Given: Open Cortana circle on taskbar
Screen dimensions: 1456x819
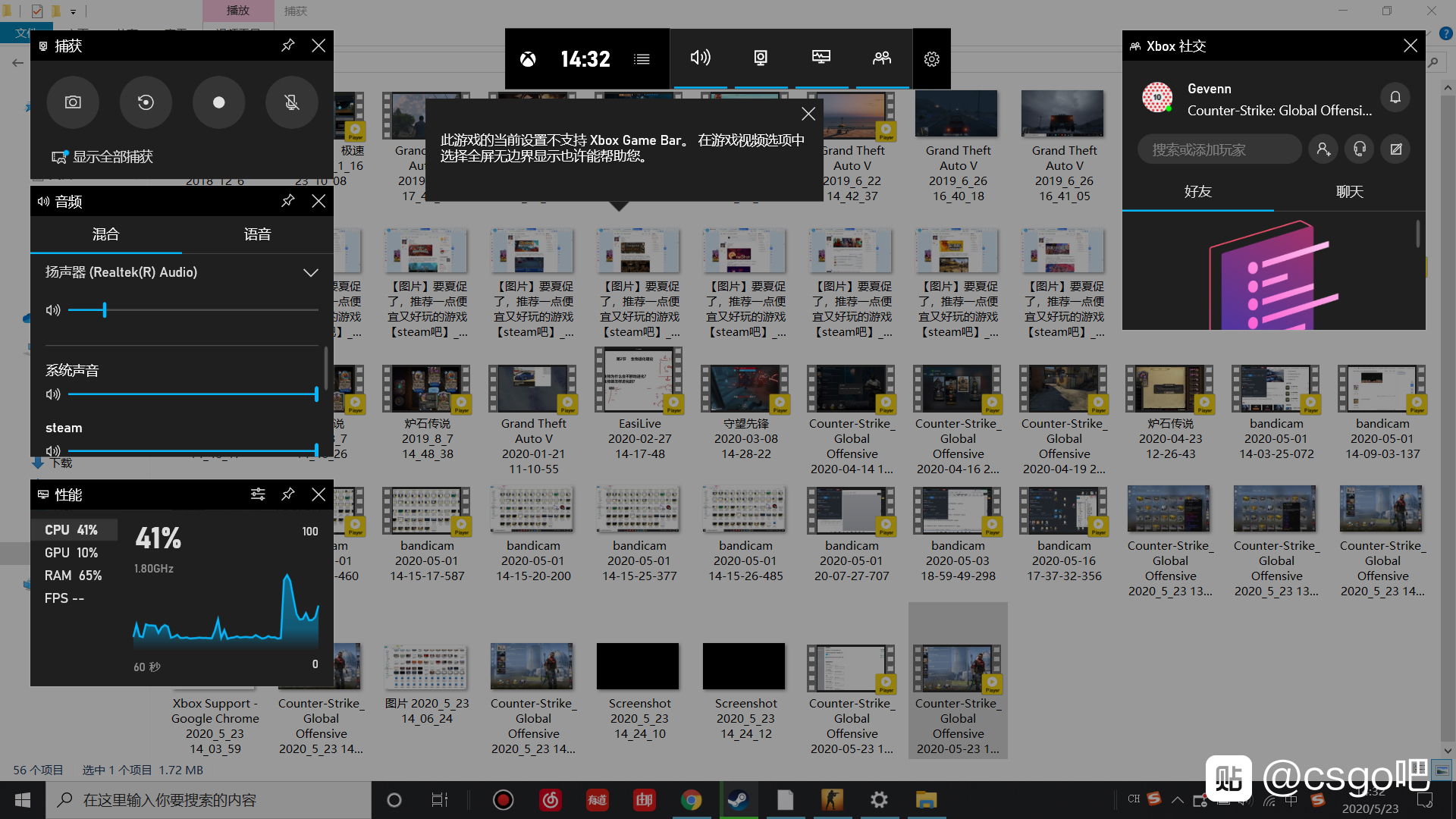Looking at the screenshot, I should (x=394, y=800).
